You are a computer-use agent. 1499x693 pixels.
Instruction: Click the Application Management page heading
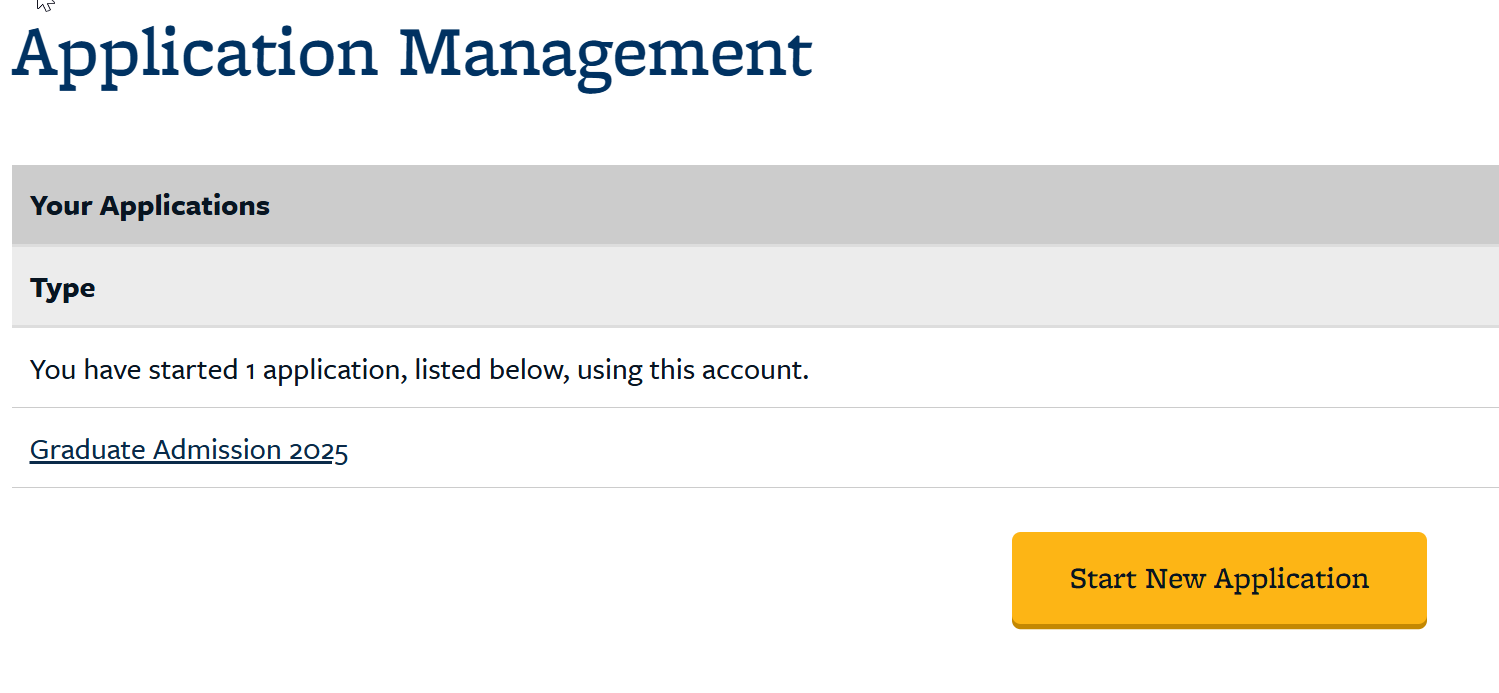point(411,53)
